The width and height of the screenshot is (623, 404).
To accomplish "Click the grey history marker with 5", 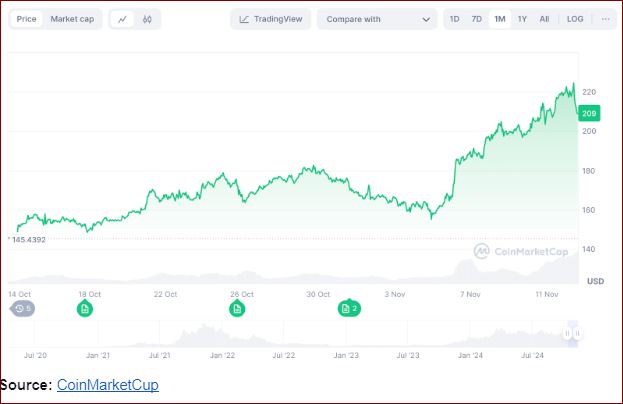I will tap(21, 309).
